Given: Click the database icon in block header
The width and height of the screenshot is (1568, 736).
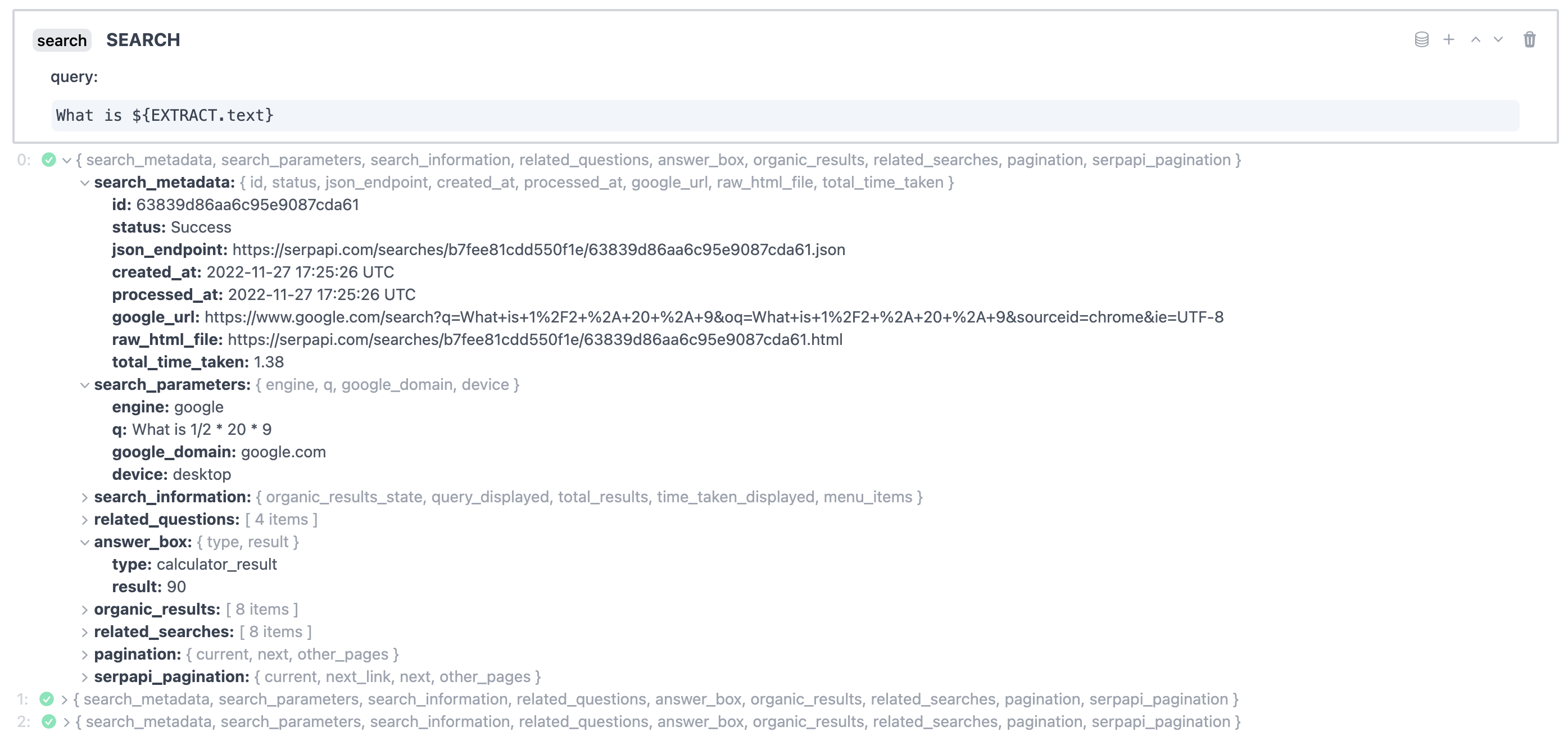Looking at the screenshot, I should pos(1421,40).
